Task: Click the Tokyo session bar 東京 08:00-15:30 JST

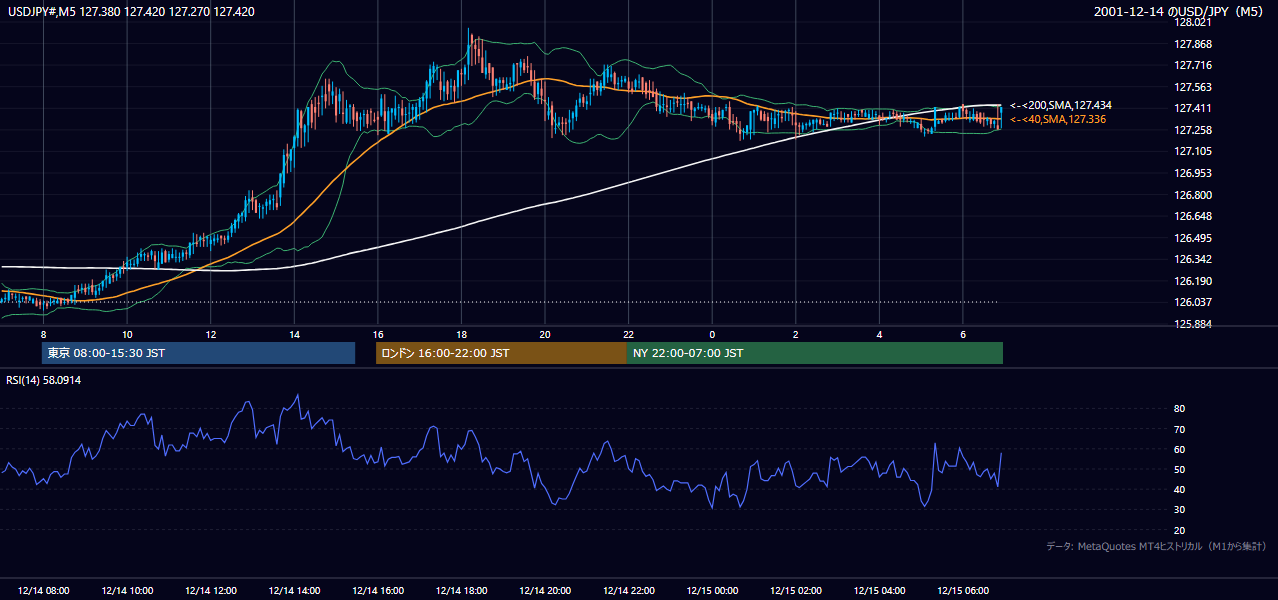Action: pos(198,353)
